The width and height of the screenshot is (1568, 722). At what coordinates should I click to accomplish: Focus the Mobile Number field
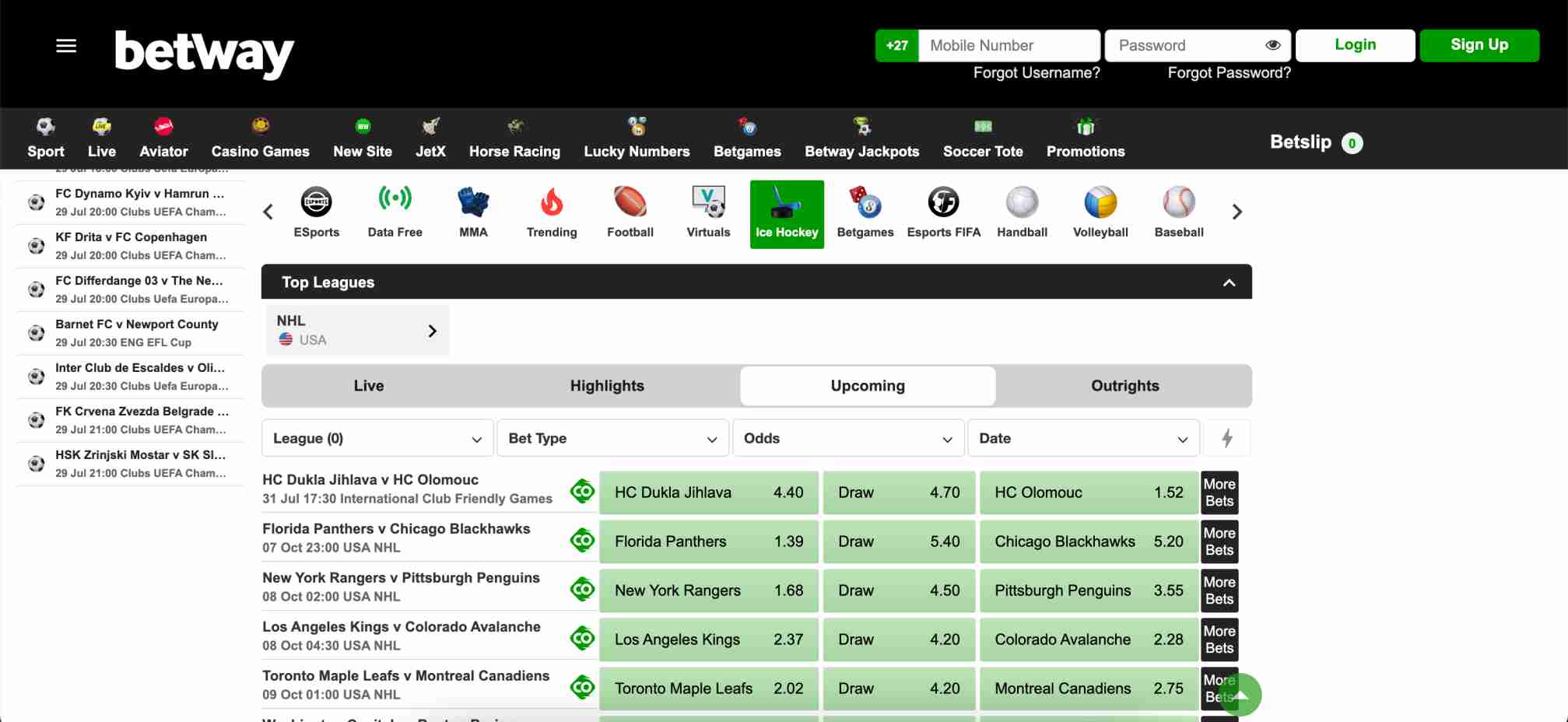1009,45
